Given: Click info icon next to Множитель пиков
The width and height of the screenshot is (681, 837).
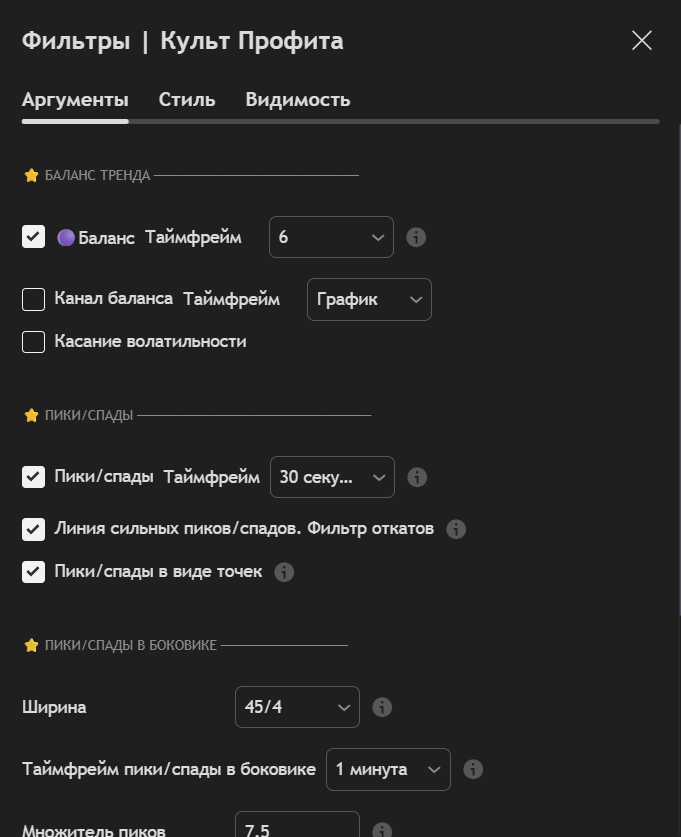Looking at the screenshot, I should click(x=382, y=829).
